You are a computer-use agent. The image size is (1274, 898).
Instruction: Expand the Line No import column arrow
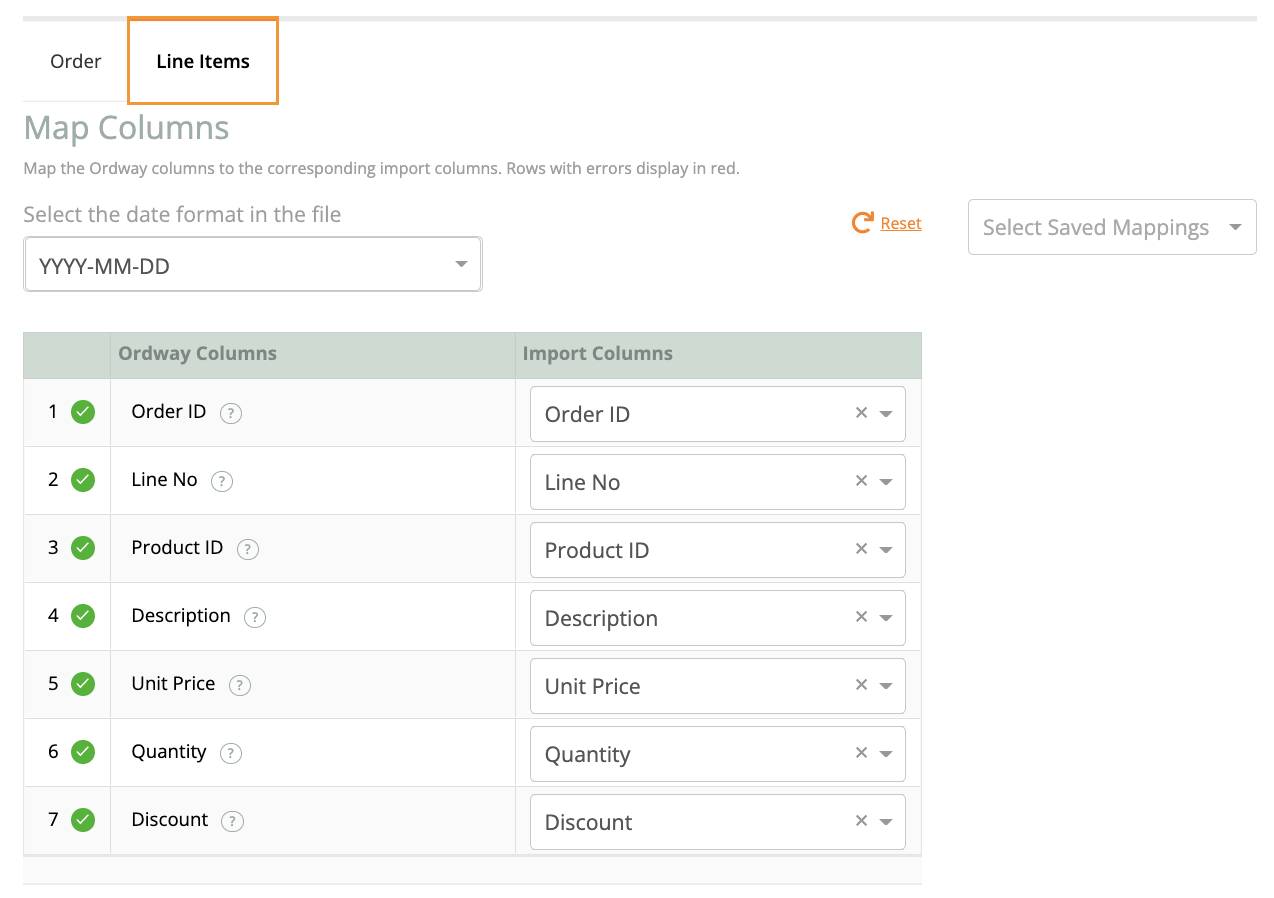(886, 482)
